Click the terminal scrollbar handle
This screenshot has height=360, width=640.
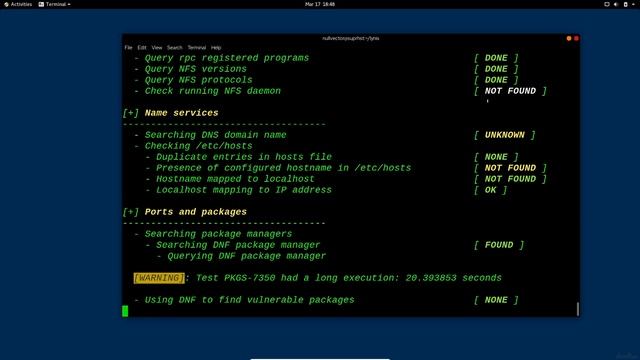(578, 309)
